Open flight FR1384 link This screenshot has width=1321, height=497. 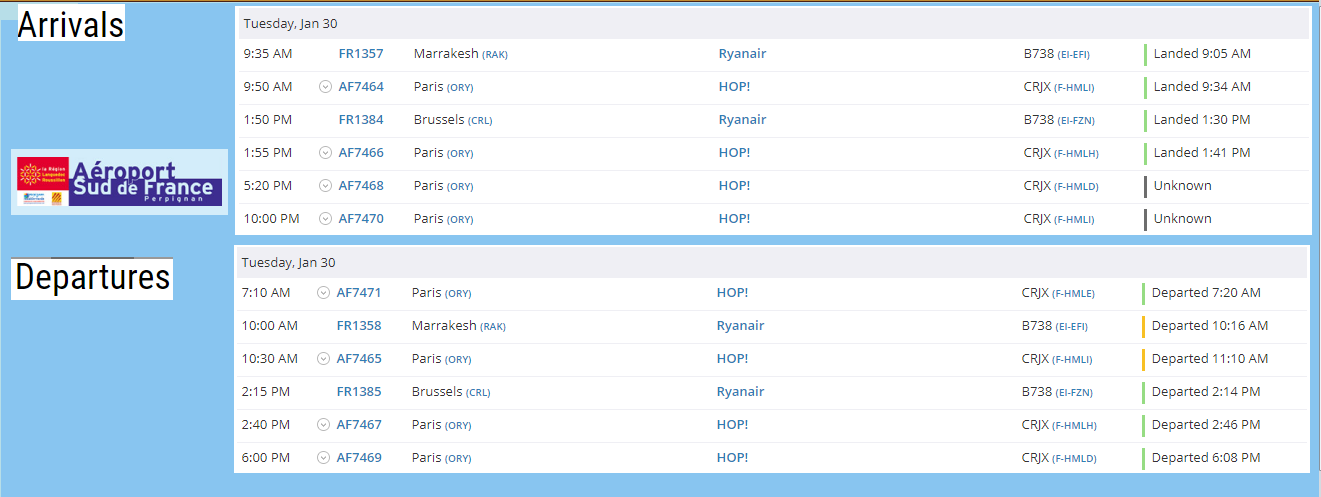tap(361, 120)
